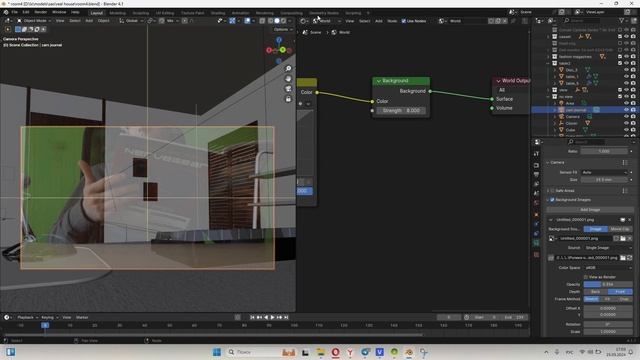Viewport: 640px width, 360px height.
Task: Set Frame Method to Fit
Action: pos(608,299)
